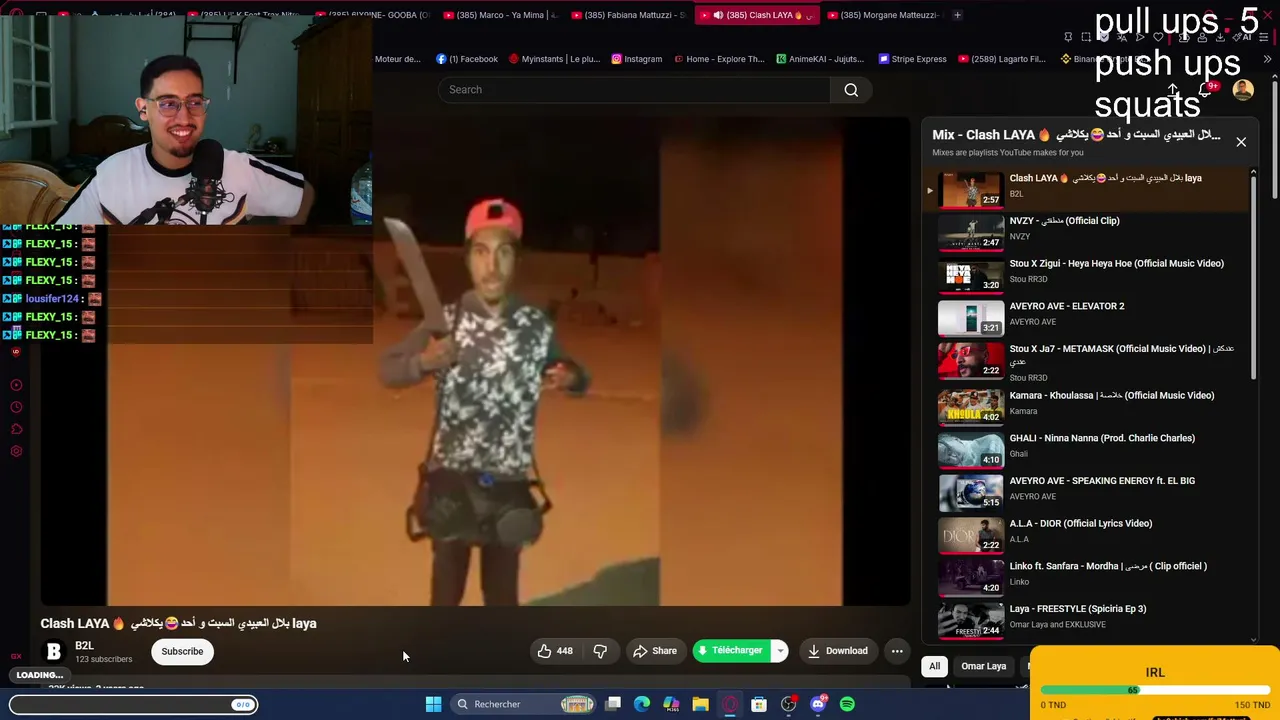Open settings gear in browser sidebar
This screenshot has height=720, width=1280.
tap(16, 451)
